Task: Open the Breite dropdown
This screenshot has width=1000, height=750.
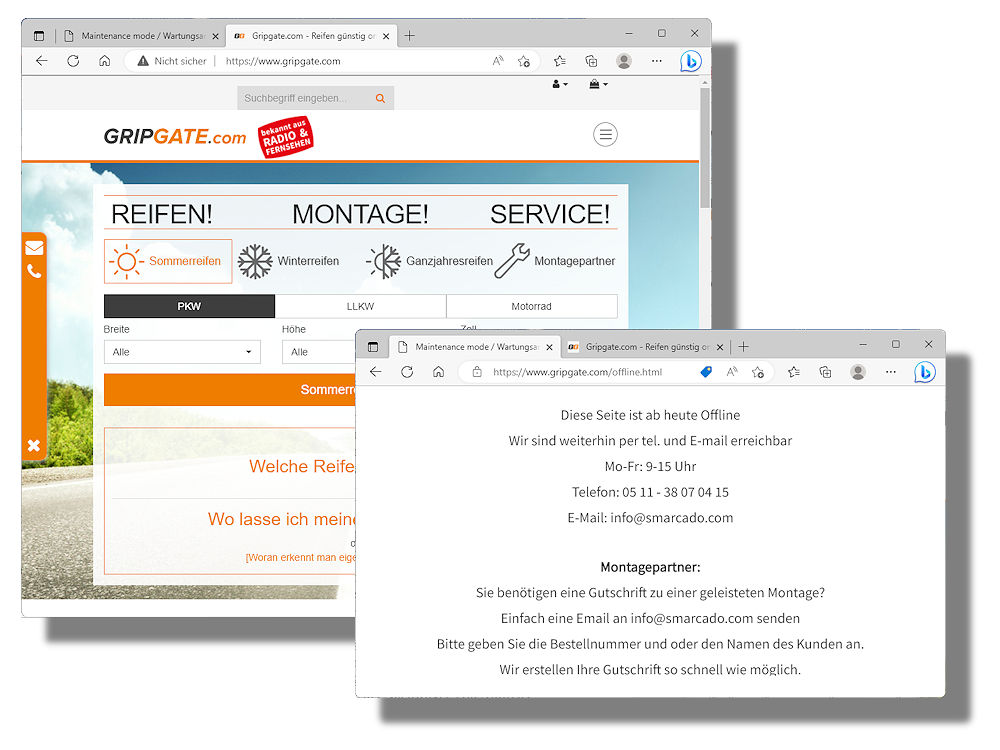Action: tap(182, 352)
